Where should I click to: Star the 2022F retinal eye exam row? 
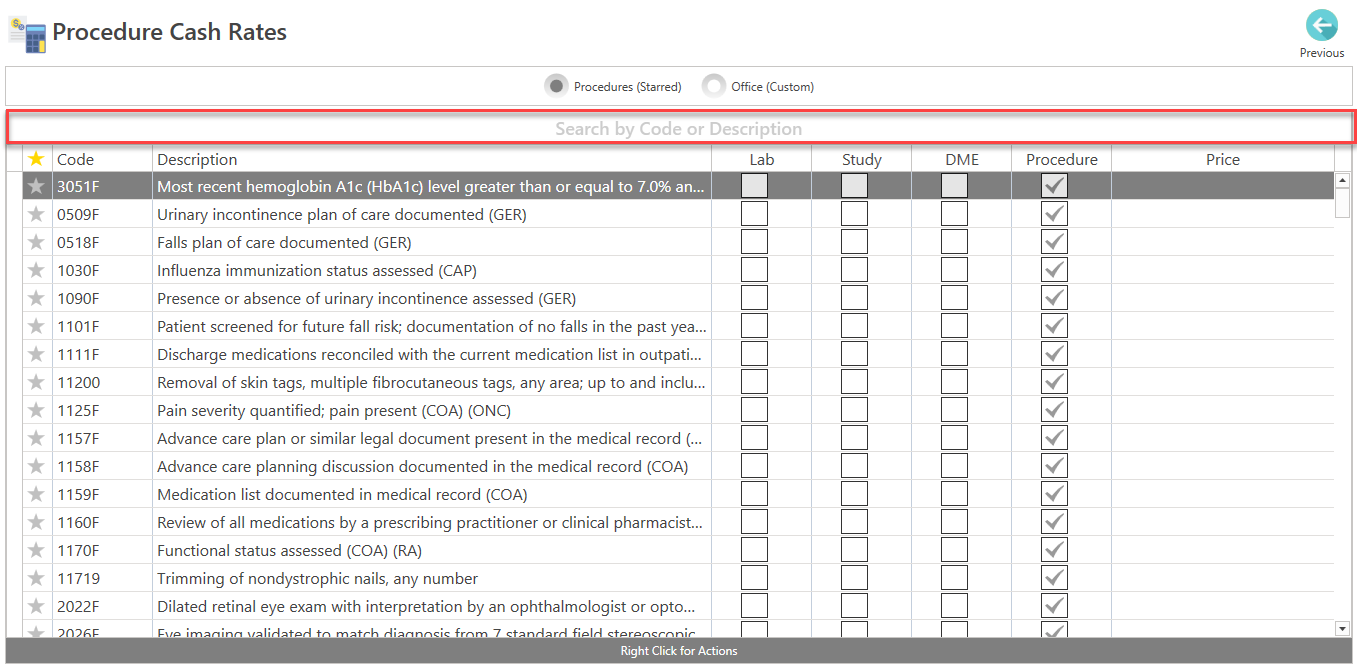pyautogui.click(x=37, y=606)
